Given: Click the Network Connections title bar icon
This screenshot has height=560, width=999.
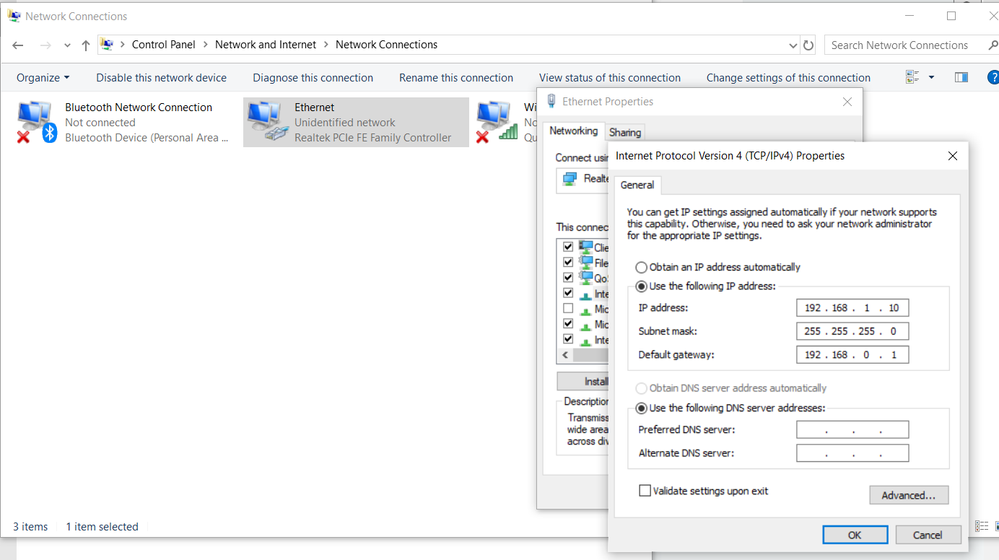Looking at the screenshot, I should (13, 16).
